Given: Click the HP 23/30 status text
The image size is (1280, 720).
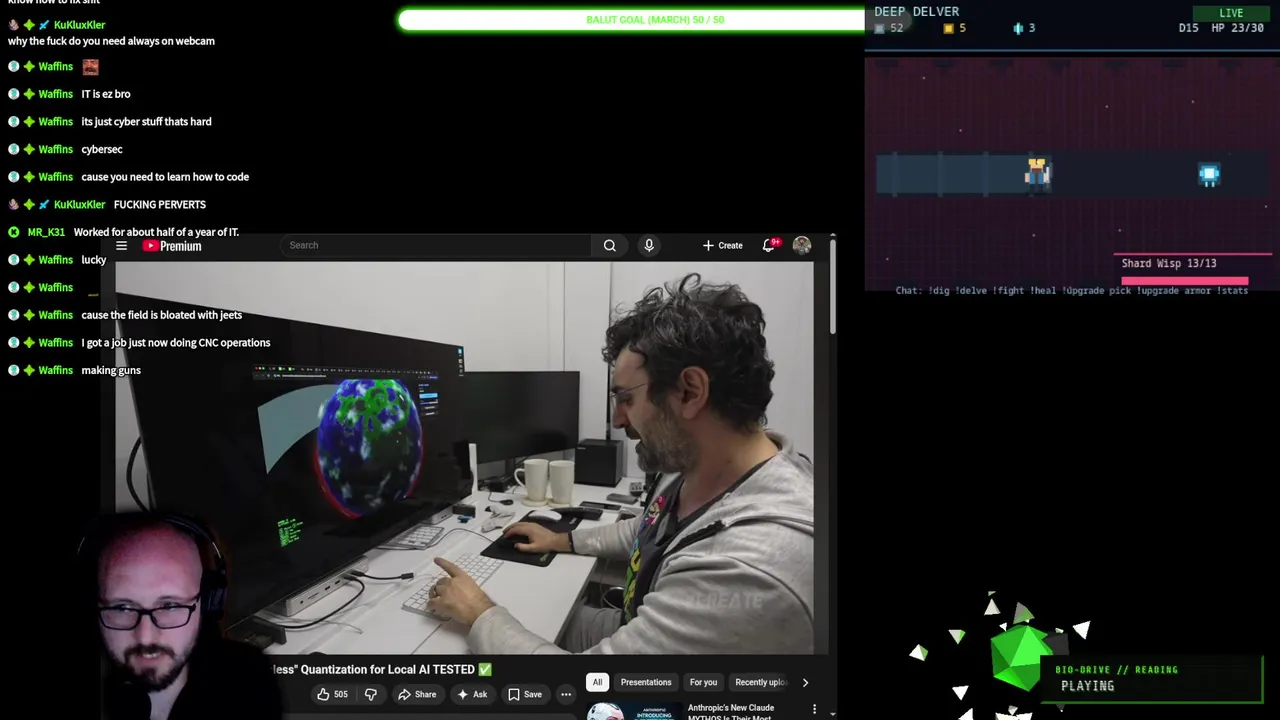Looking at the screenshot, I should point(1237,28).
